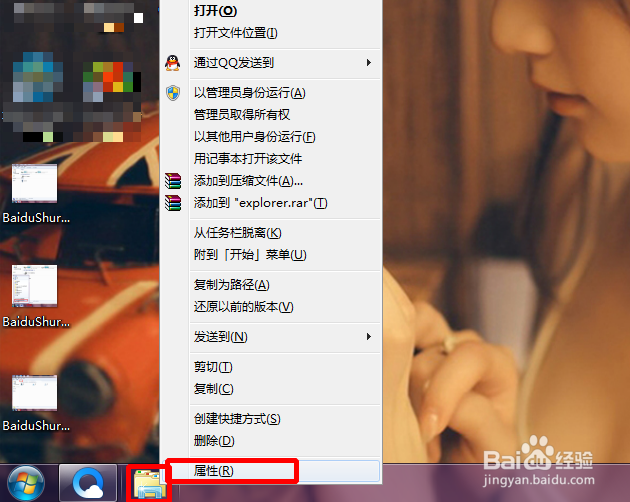Viewport: 630px width, 502px height.
Task: Click the Windows Explorer folder taskbar icon
Action: pyautogui.click(x=149, y=484)
